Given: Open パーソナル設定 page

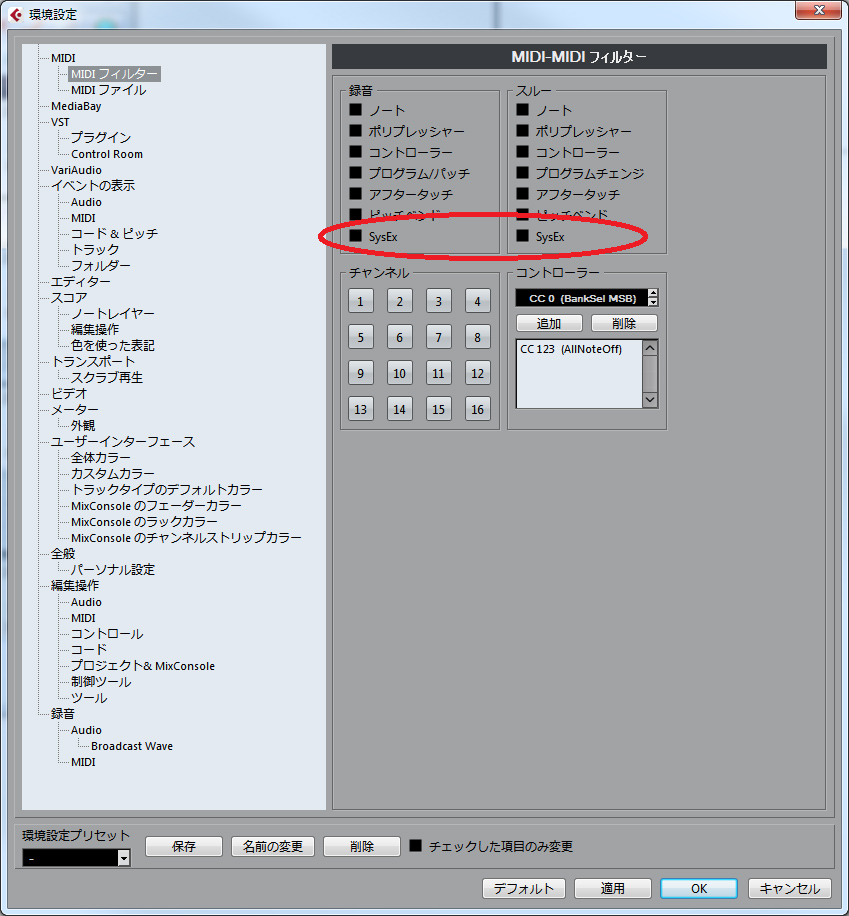Looking at the screenshot, I should pos(113,570).
